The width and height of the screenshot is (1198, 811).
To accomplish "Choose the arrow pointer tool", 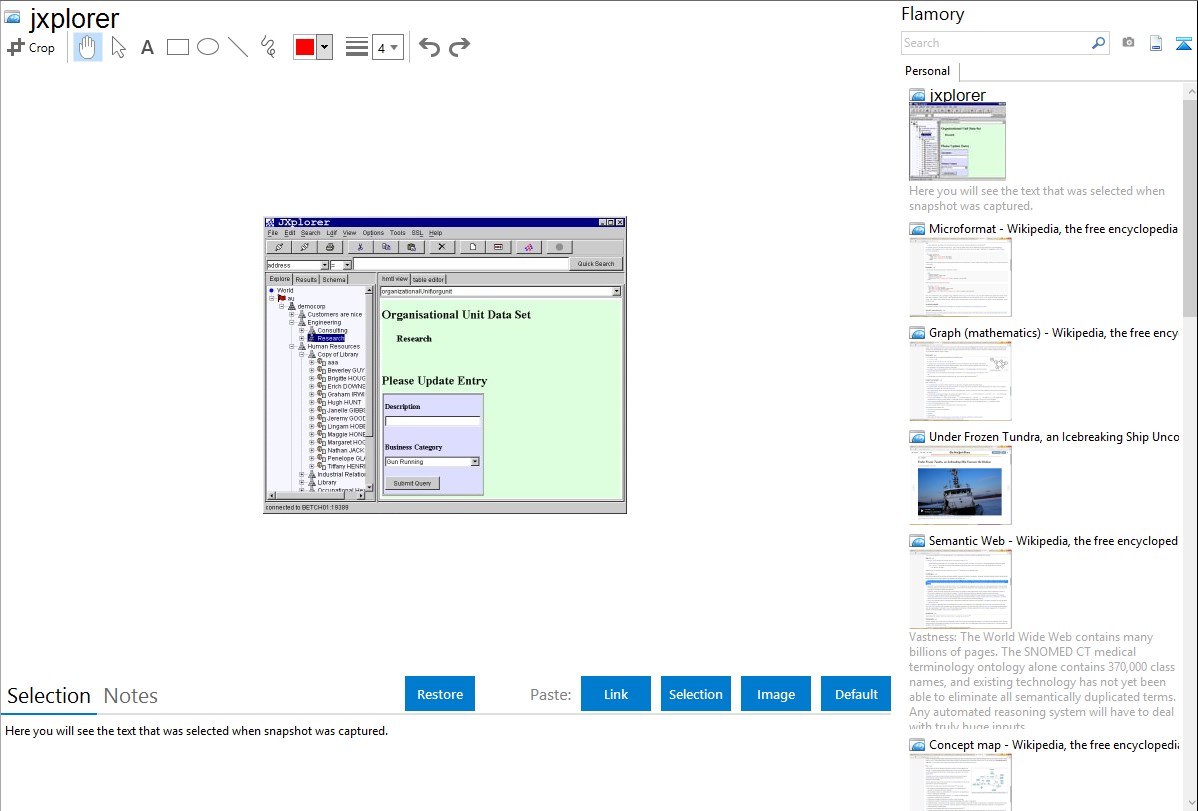I will pyautogui.click(x=118, y=47).
